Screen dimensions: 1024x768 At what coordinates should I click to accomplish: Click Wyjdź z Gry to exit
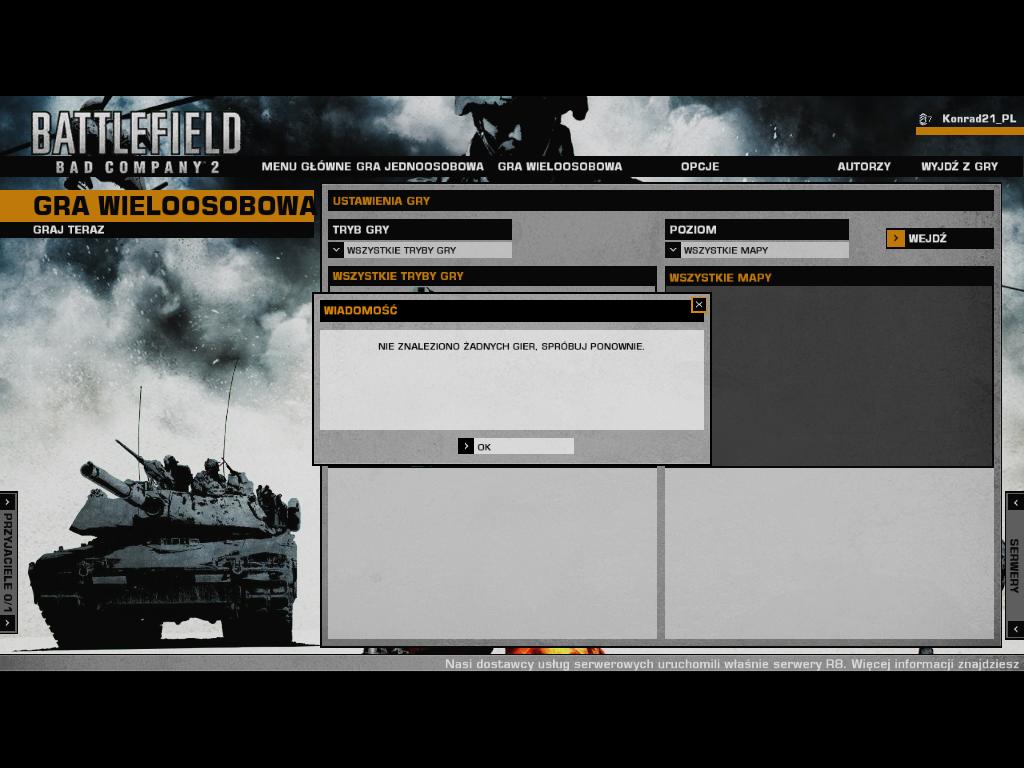click(x=959, y=167)
